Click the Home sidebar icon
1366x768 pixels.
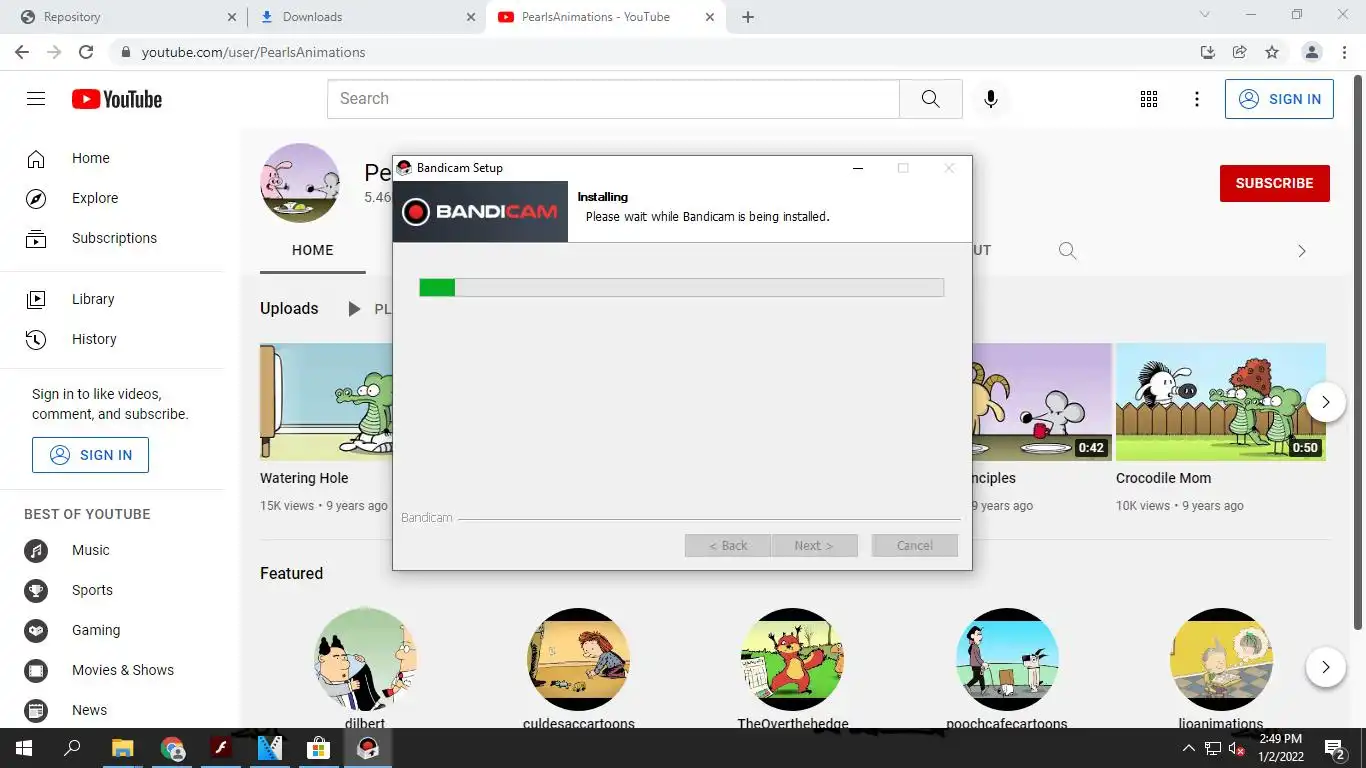36,158
